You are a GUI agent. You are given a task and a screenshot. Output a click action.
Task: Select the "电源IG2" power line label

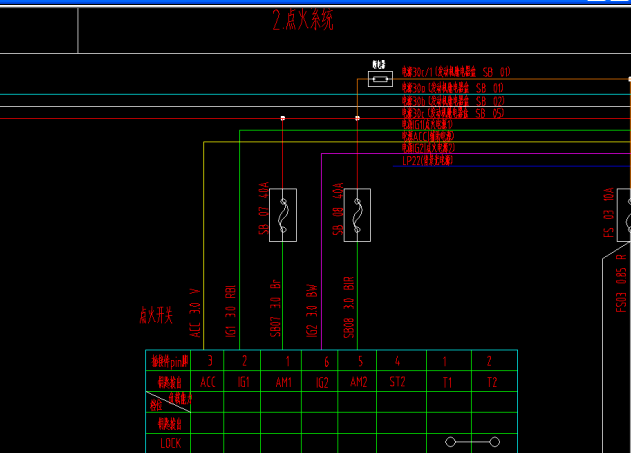click(x=429, y=148)
